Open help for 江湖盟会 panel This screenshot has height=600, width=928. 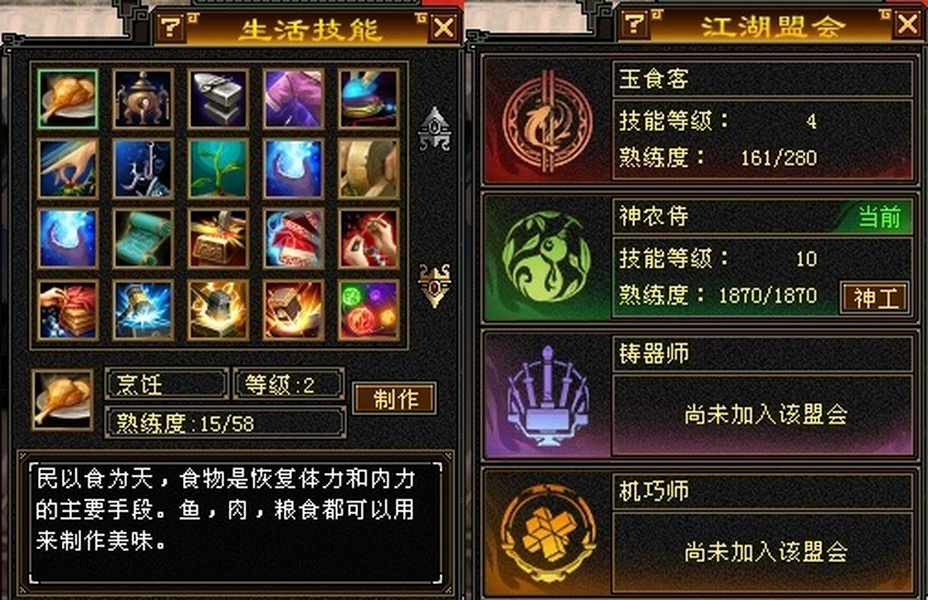(x=634, y=24)
